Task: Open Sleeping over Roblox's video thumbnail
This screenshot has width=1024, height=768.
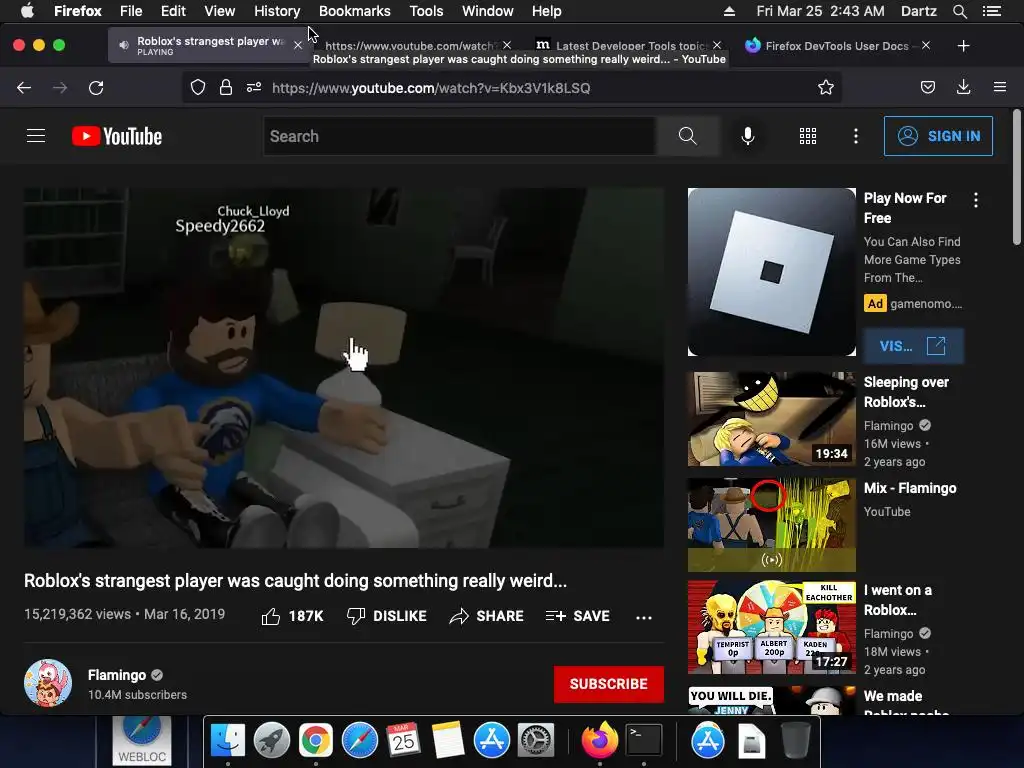Action: click(771, 419)
